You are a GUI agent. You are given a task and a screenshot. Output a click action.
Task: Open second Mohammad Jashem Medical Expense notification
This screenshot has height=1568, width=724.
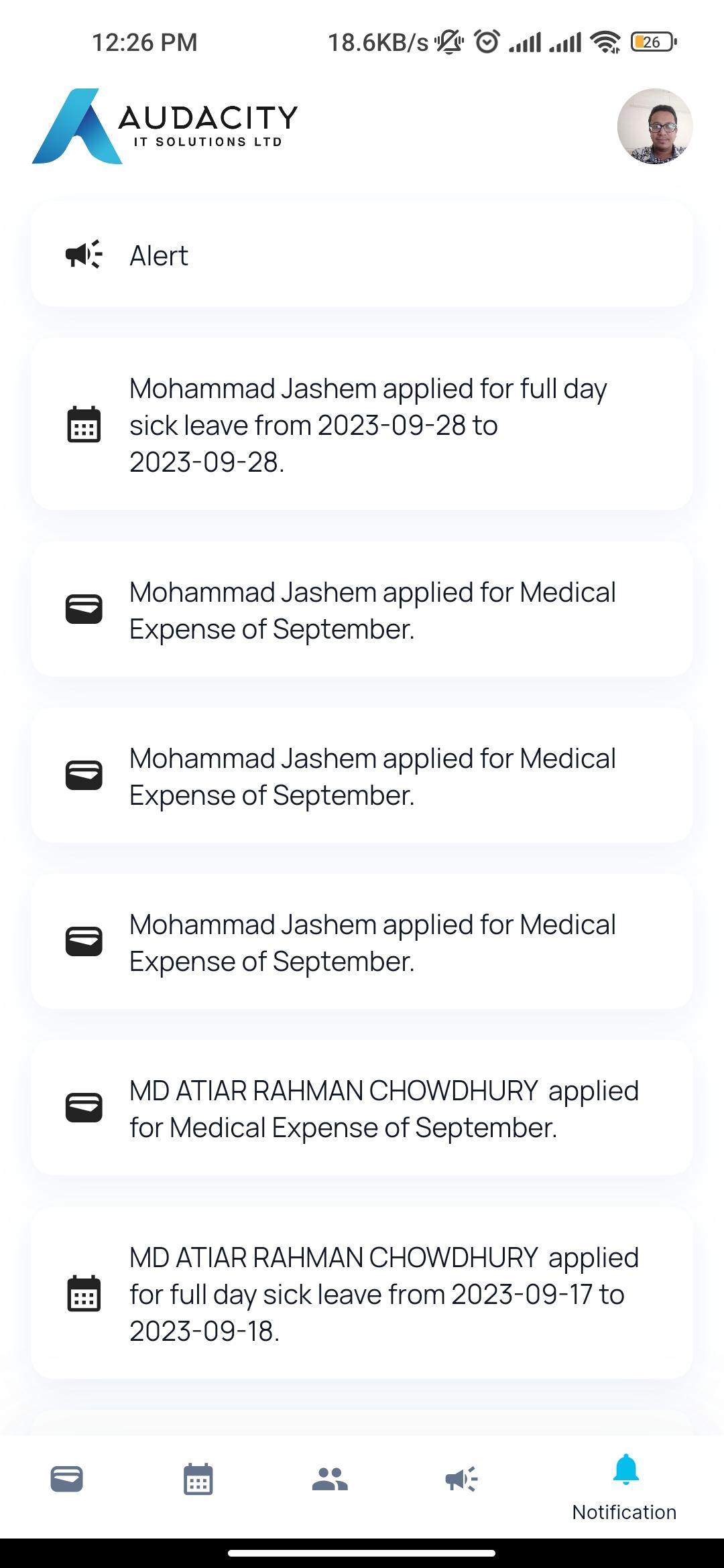[362, 776]
